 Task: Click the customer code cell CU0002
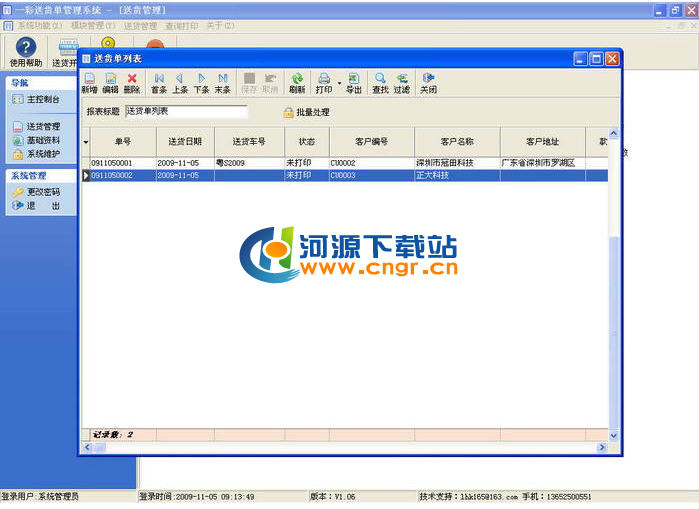pos(372,163)
